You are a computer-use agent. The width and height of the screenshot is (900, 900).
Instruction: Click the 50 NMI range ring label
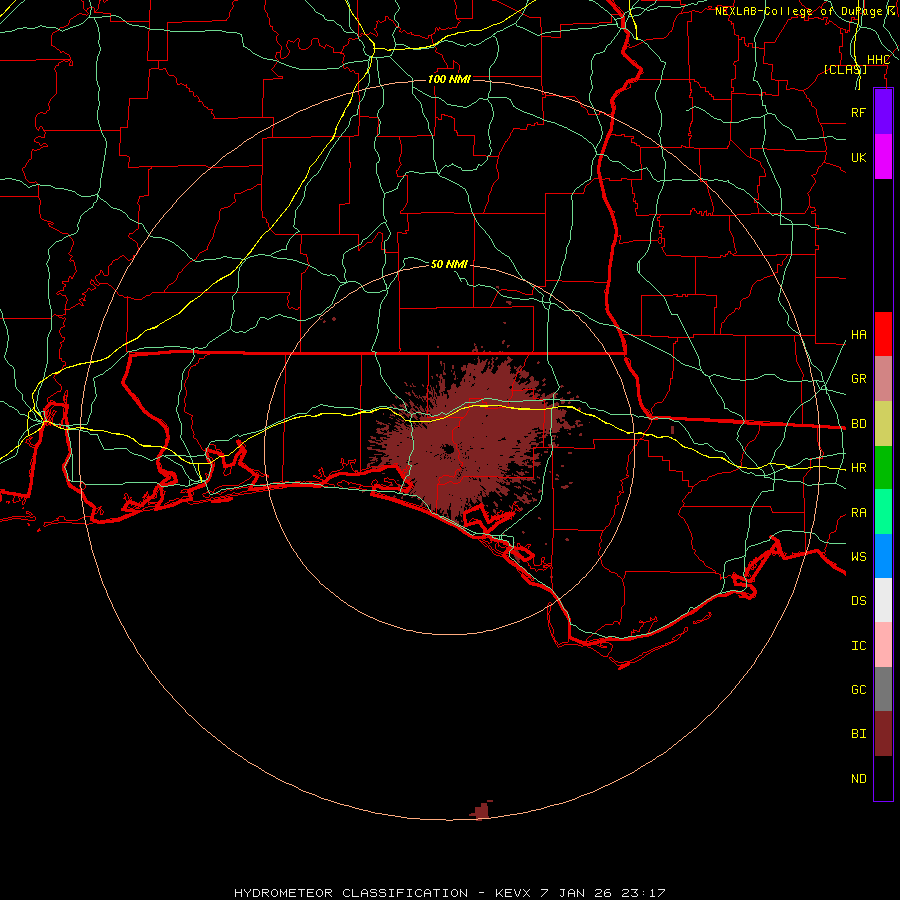[x=449, y=264]
